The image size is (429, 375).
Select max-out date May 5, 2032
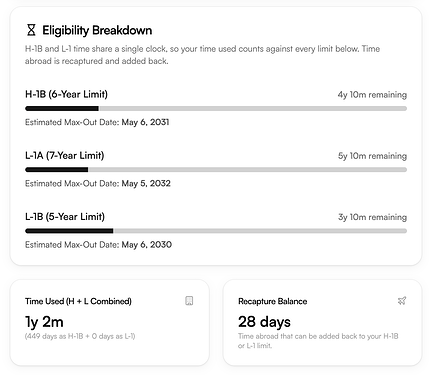click(x=146, y=184)
